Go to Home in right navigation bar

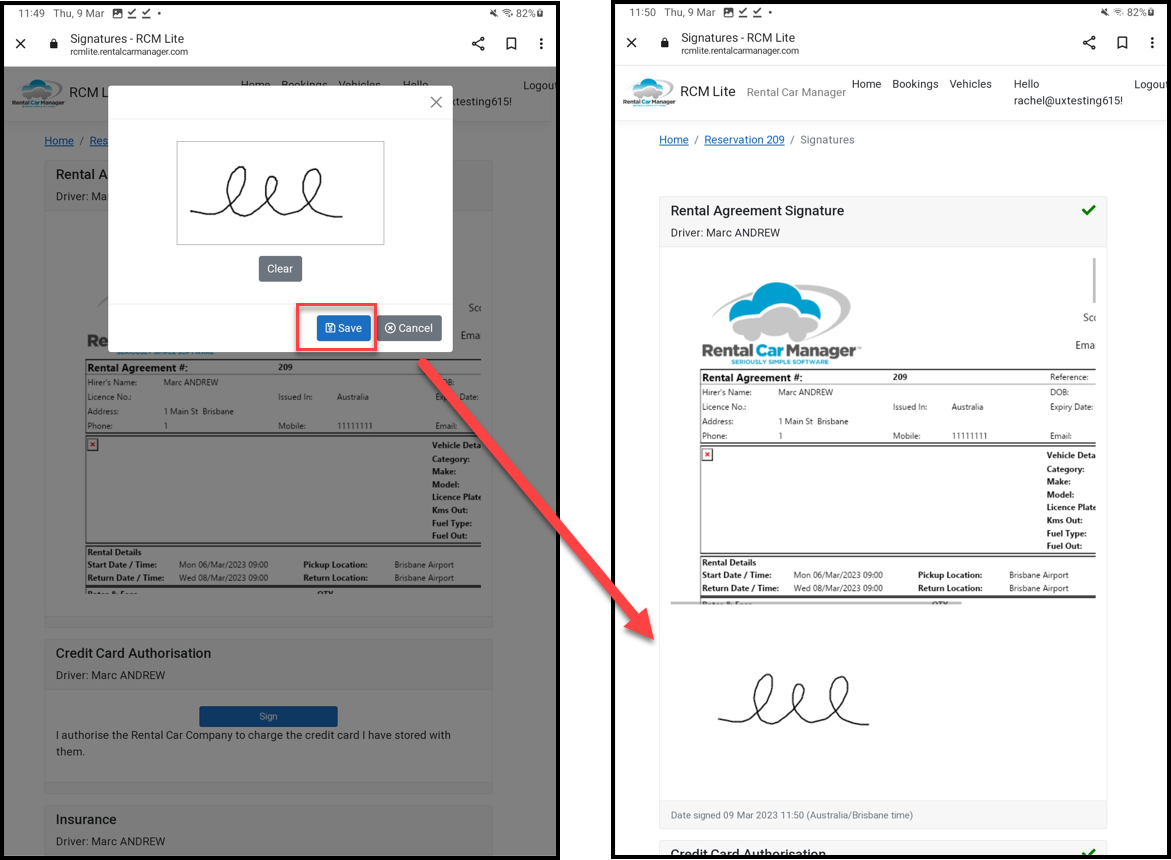tap(866, 84)
